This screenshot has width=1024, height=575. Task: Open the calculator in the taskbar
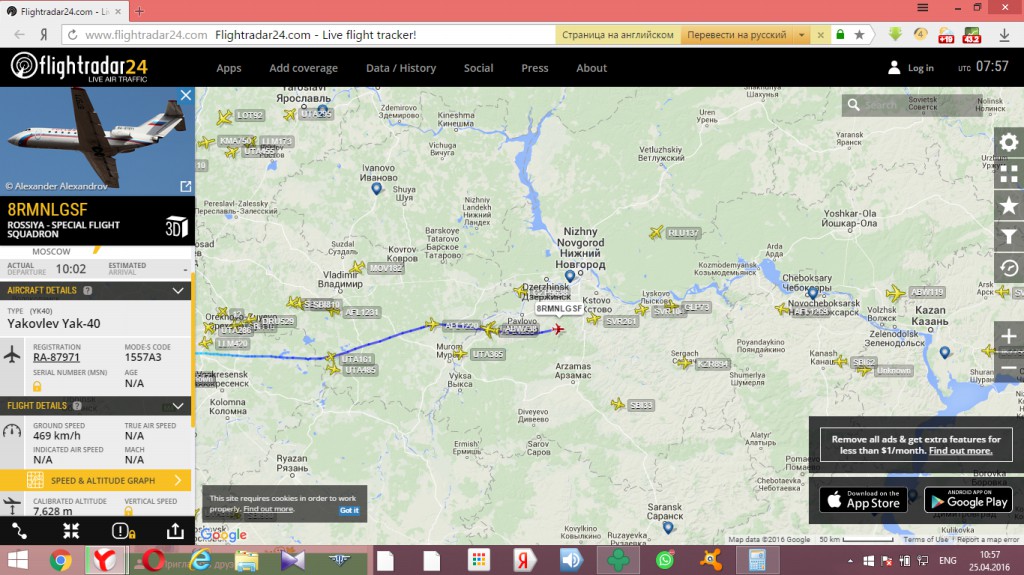click(x=756, y=561)
